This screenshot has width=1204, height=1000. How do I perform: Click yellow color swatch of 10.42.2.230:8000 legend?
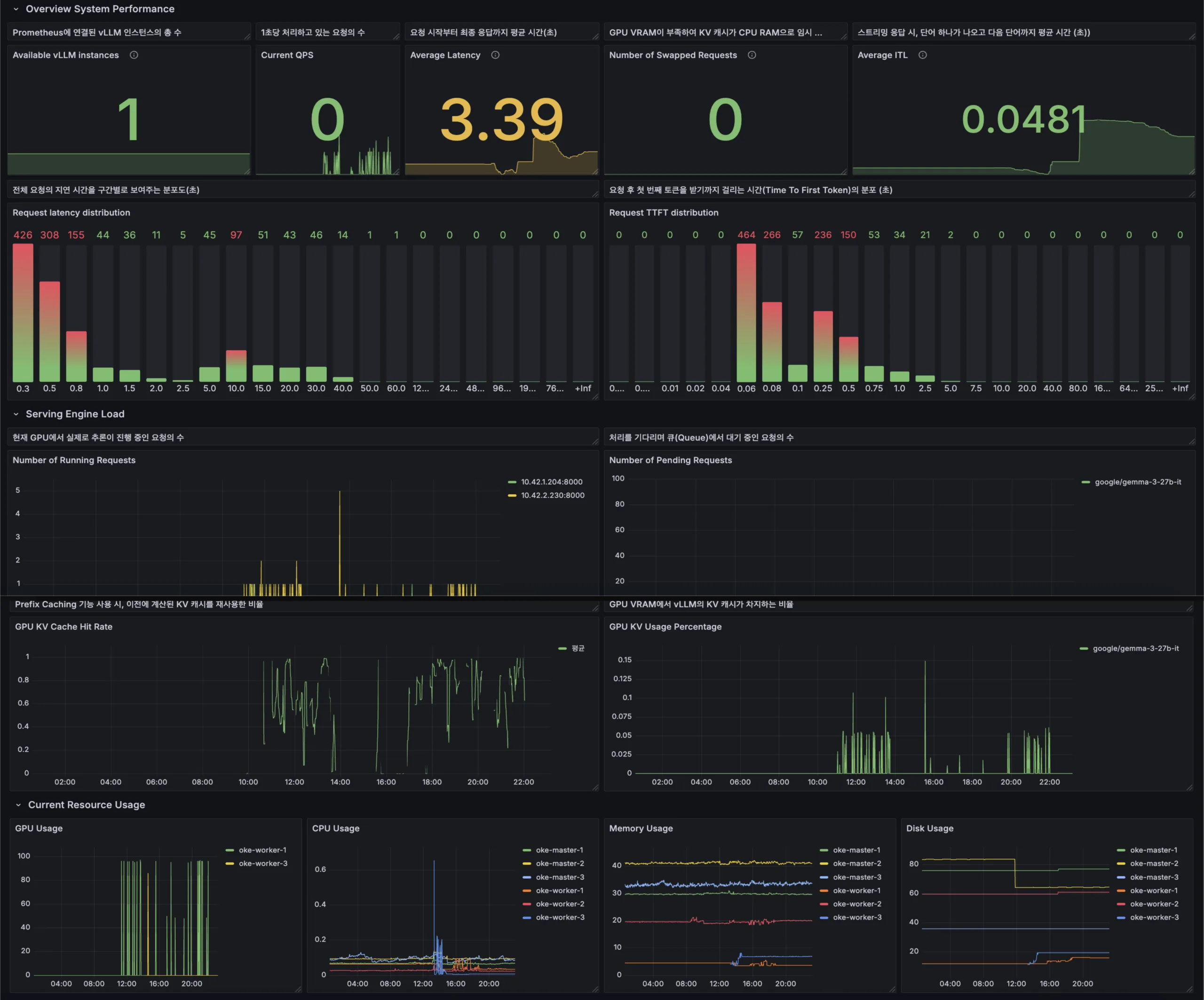point(512,495)
